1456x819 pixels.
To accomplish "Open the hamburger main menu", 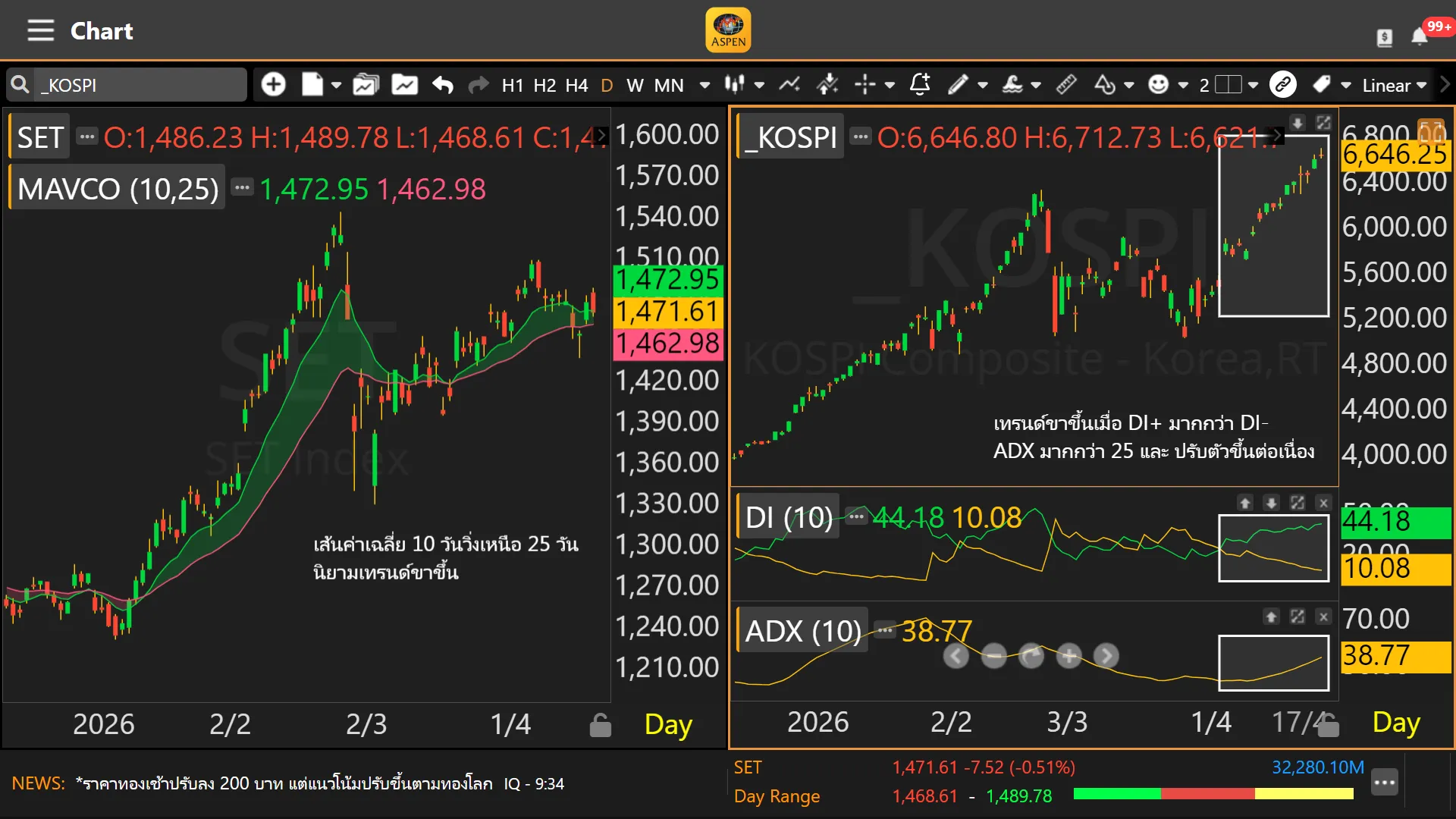I will coord(40,31).
